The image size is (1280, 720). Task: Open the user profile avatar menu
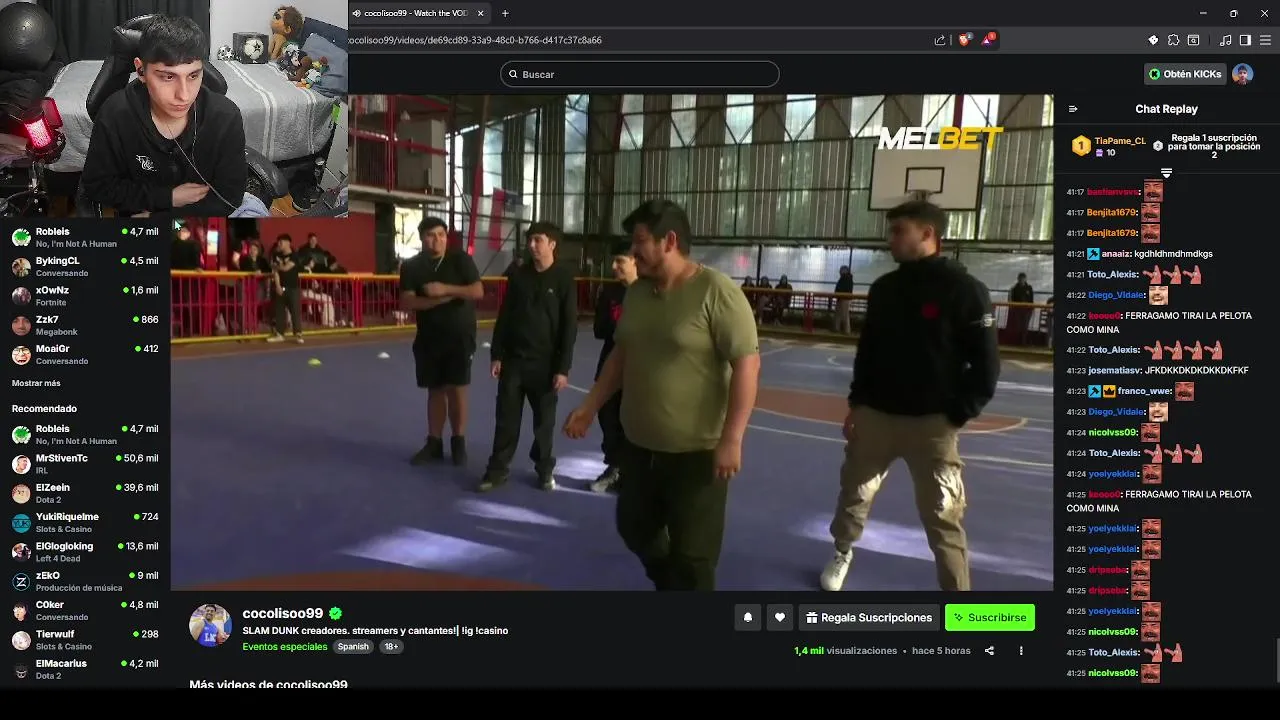point(1243,74)
